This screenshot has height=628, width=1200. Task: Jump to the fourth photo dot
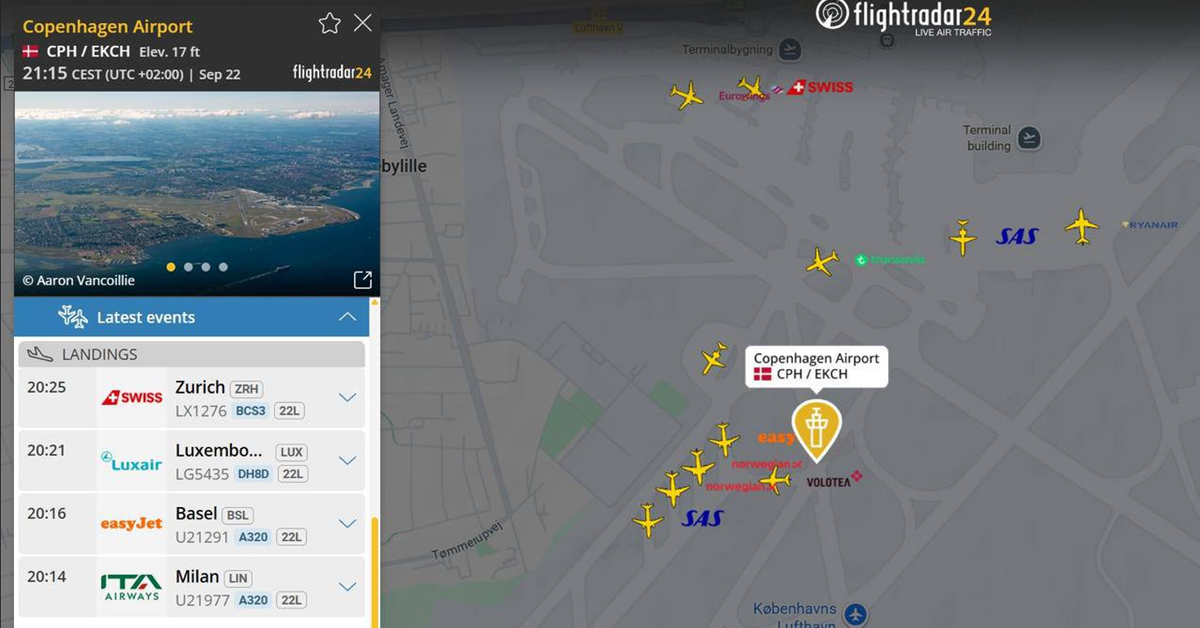click(223, 267)
